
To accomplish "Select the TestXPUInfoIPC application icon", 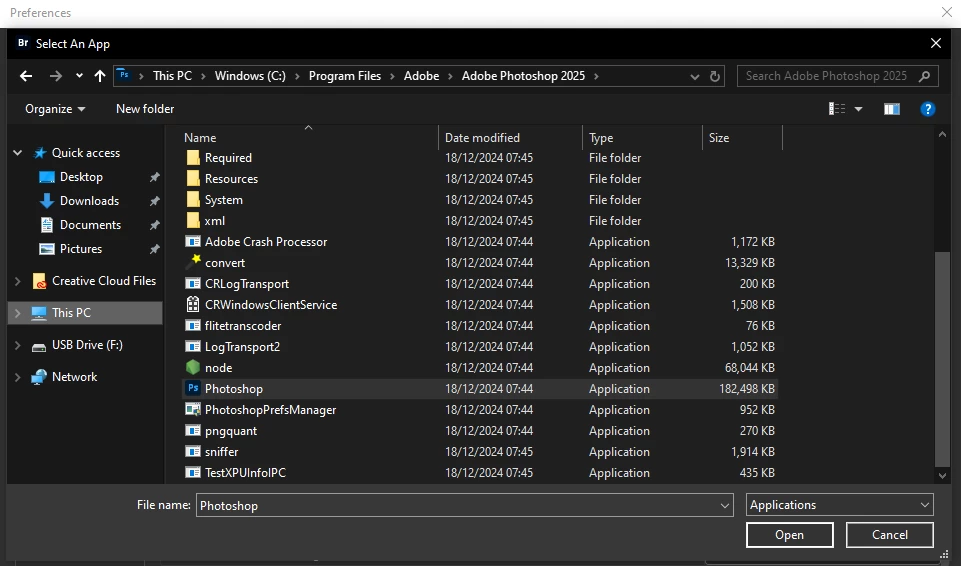I will tap(193, 472).
